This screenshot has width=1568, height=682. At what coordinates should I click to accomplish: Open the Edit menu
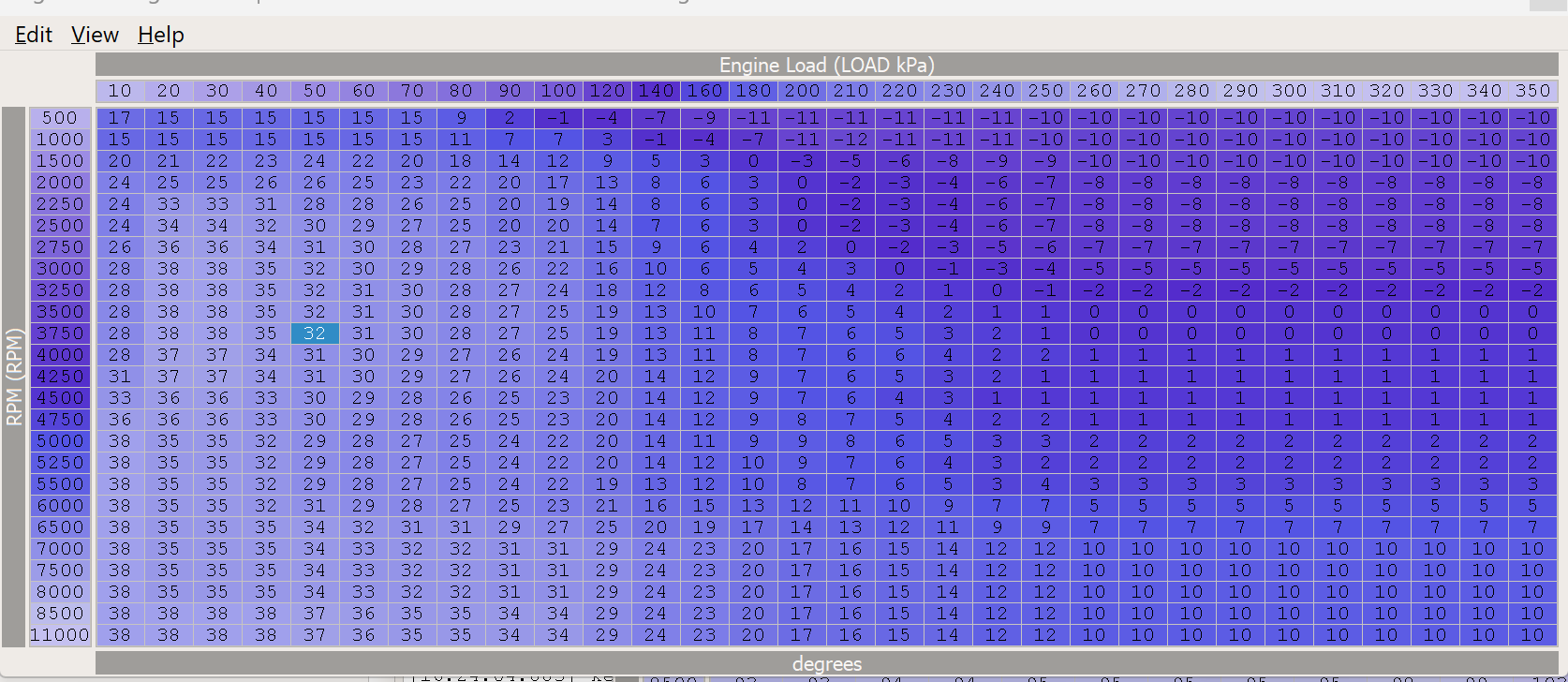point(34,36)
